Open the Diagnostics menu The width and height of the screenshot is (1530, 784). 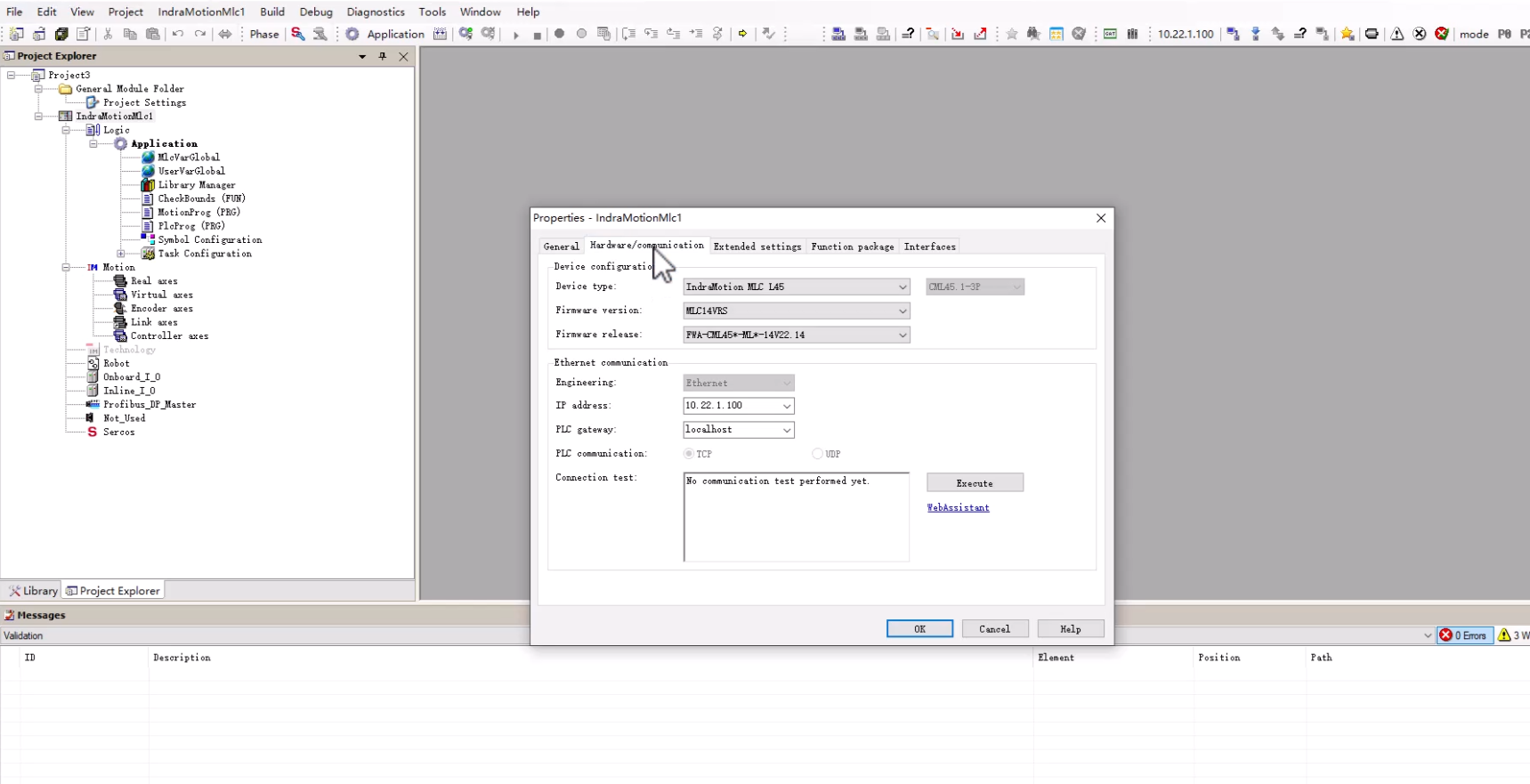tap(375, 12)
